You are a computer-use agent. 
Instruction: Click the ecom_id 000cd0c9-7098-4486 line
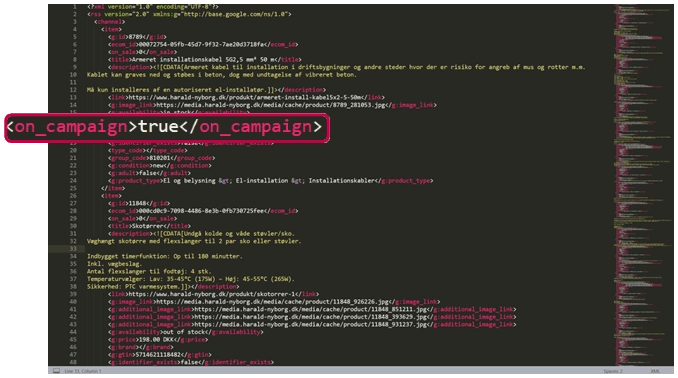coord(203,211)
